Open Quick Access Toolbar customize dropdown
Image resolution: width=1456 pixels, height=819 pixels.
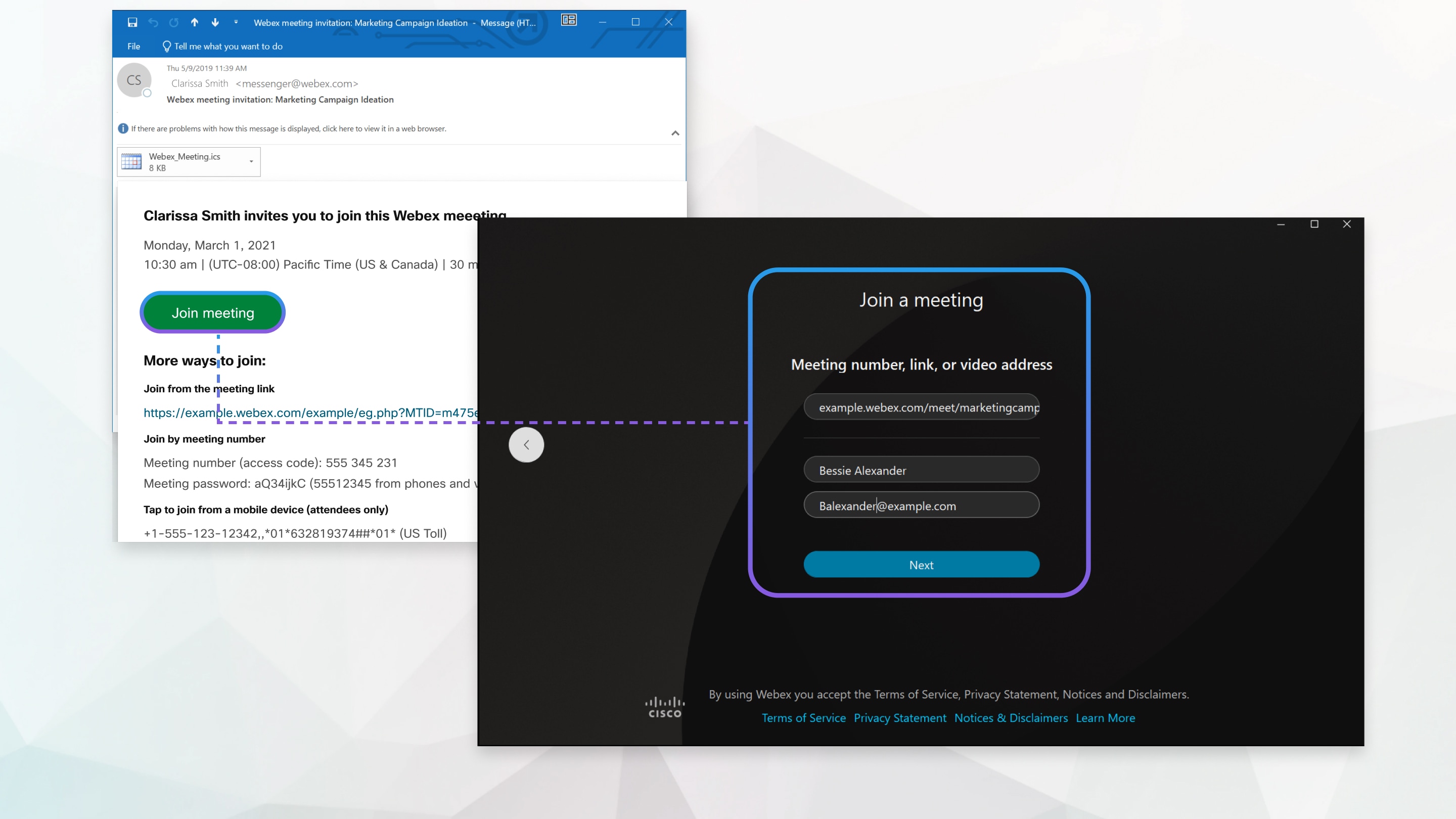click(x=236, y=22)
